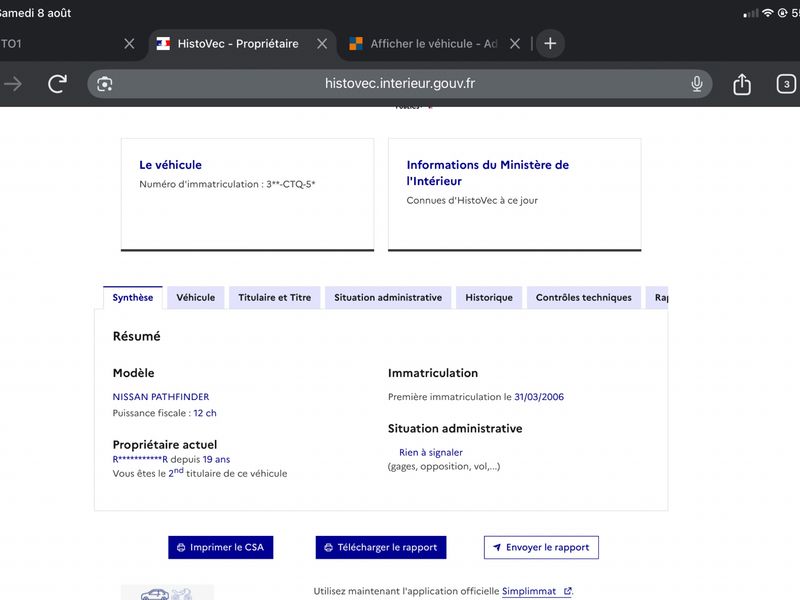
Task: Click the Rien à signaler status text
Action: 431,452
